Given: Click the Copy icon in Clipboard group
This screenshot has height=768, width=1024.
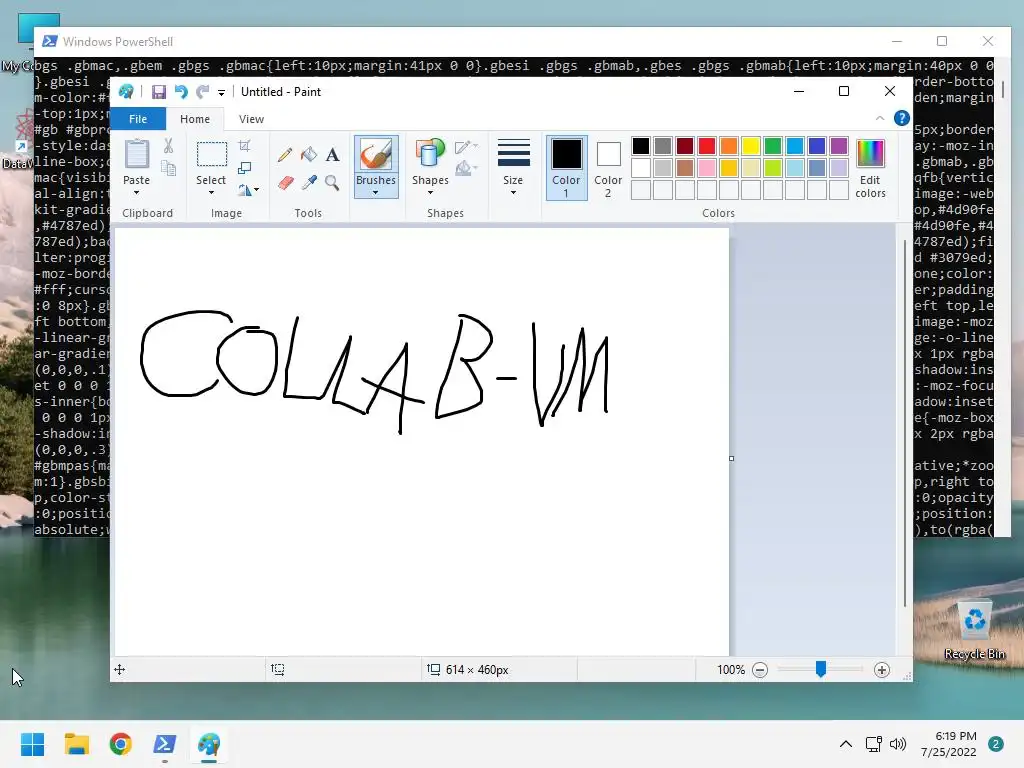Looking at the screenshot, I should (168, 168).
